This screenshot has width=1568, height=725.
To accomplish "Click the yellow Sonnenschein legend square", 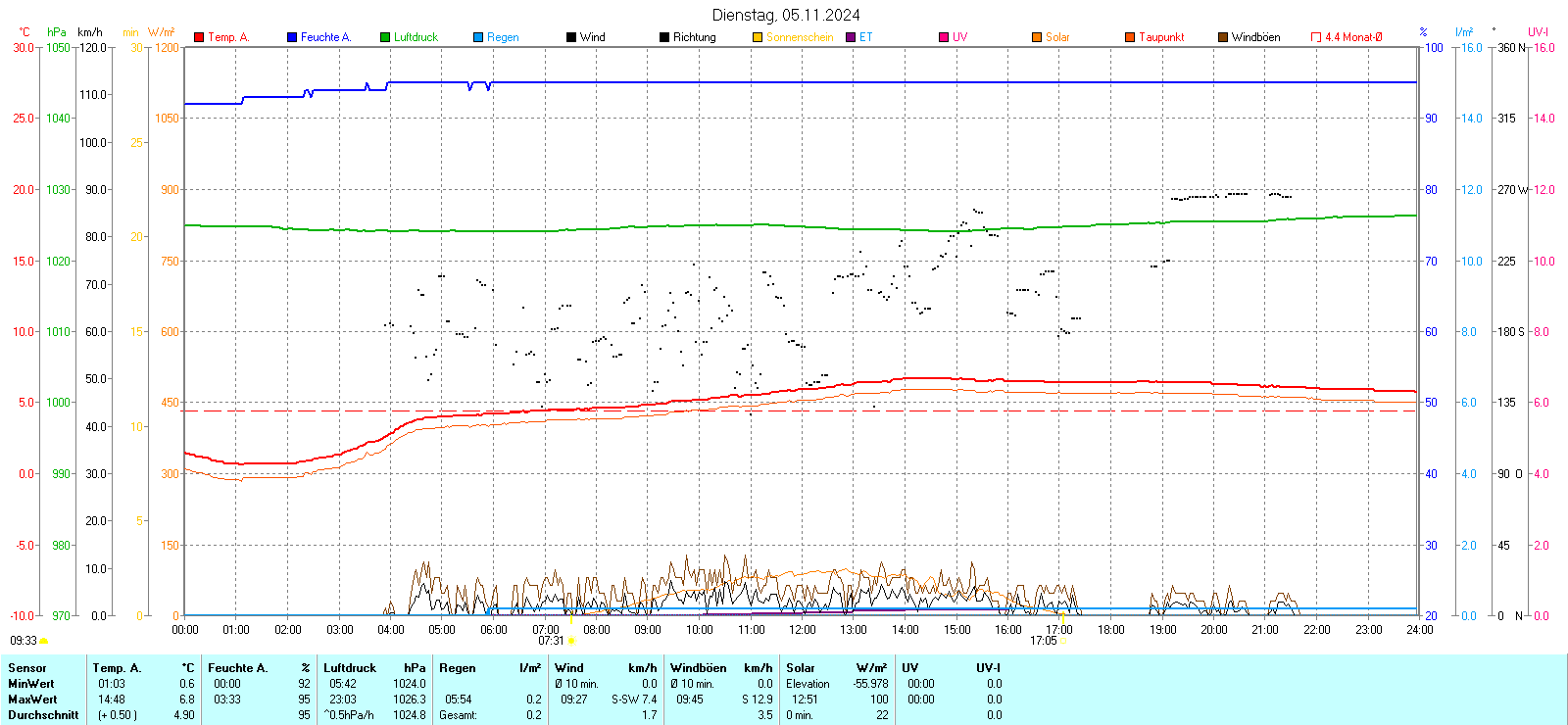I will point(758,37).
